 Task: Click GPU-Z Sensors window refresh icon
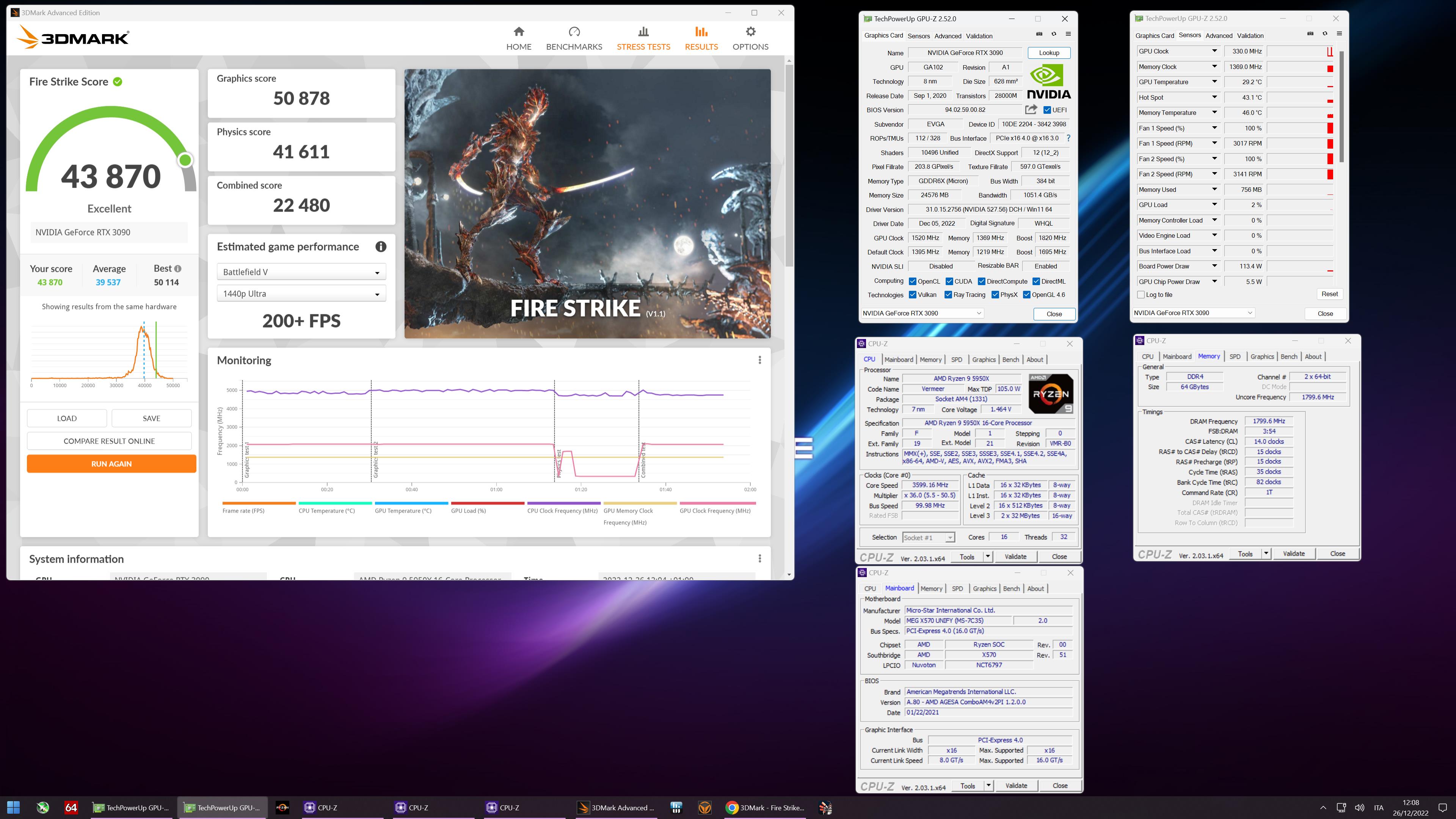[1325, 34]
